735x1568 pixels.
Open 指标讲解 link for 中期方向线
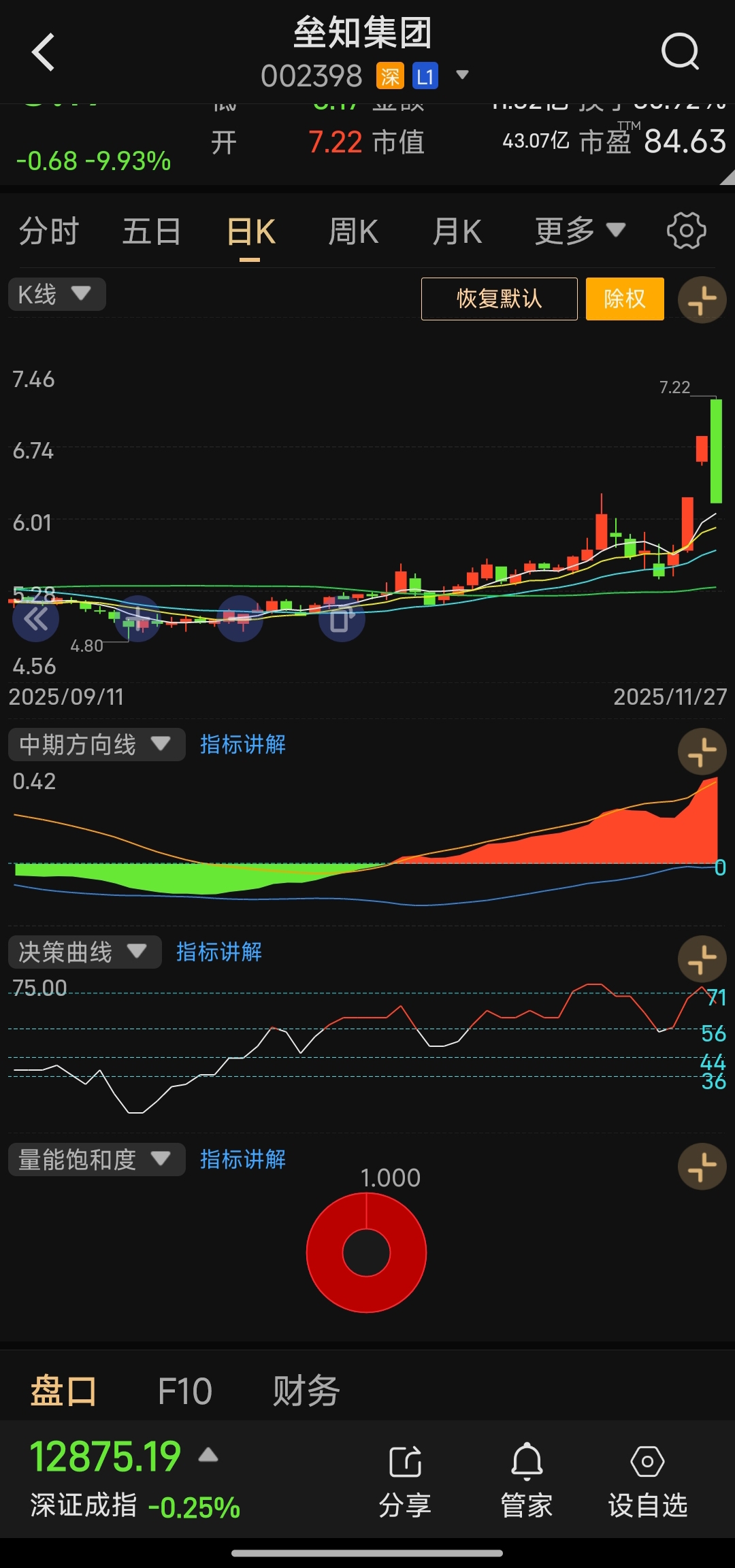pyautogui.click(x=243, y=745)
